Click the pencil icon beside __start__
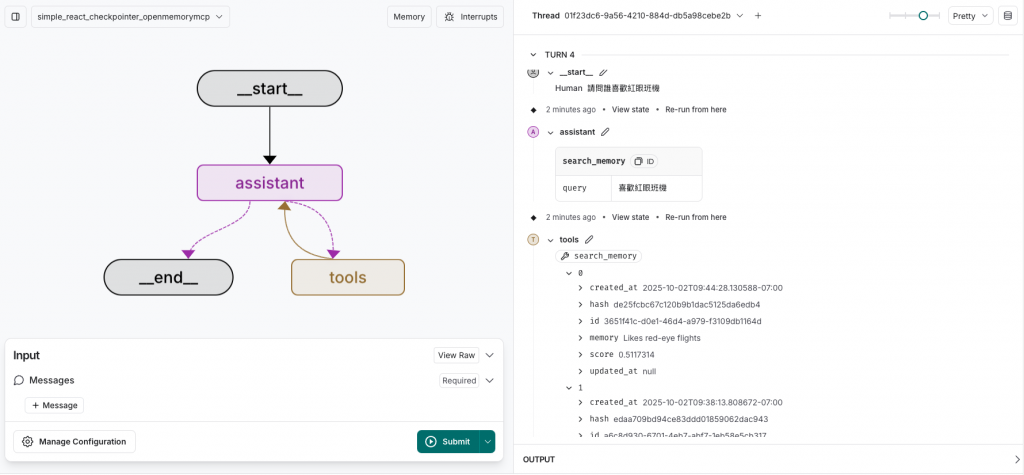Viewport: 1024px width, 475px height. click(603, 73)
